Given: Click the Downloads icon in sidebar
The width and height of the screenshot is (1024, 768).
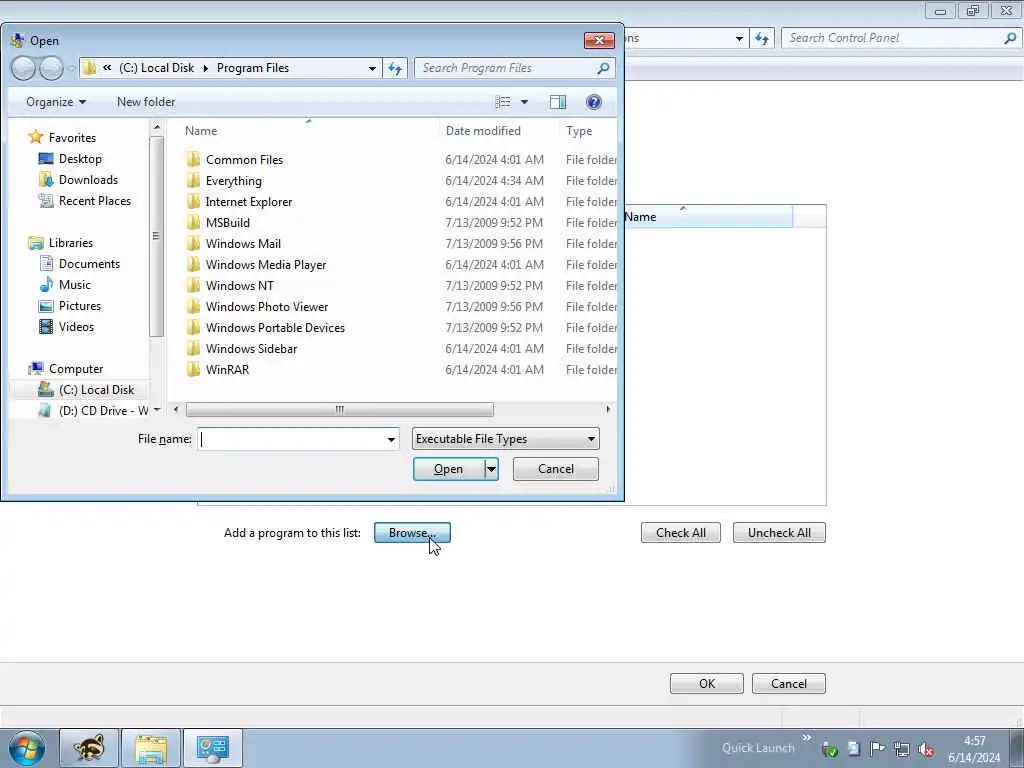Looking at the screenshot, I should (46, 180).
